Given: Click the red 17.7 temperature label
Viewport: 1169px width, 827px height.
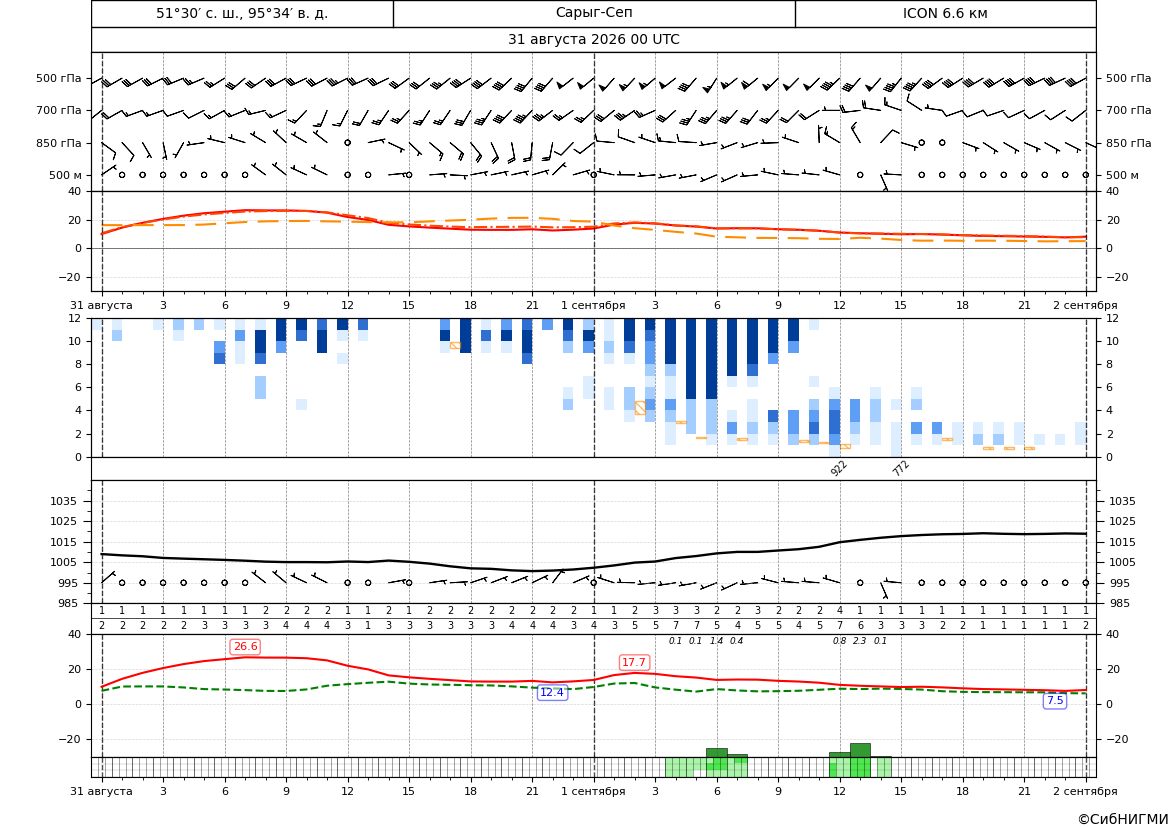Looking at the screenshot, I should coord(634,662).
